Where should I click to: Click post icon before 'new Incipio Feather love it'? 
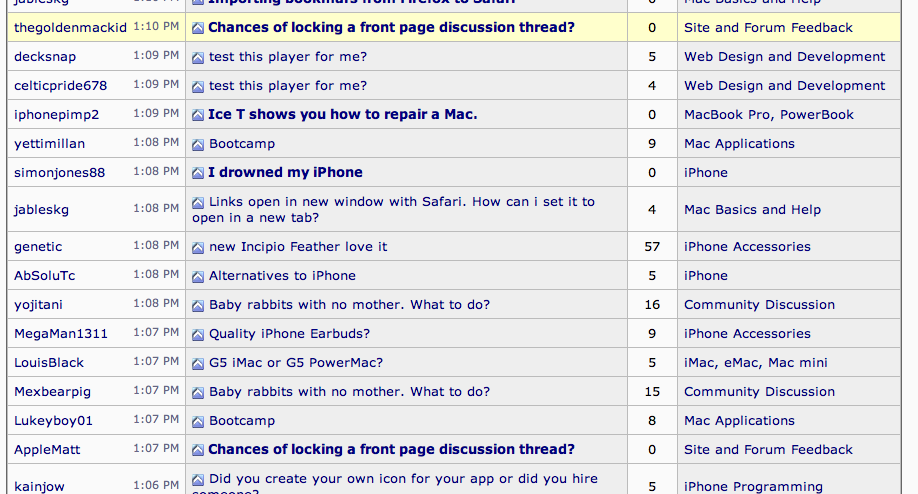click(198, 248)
